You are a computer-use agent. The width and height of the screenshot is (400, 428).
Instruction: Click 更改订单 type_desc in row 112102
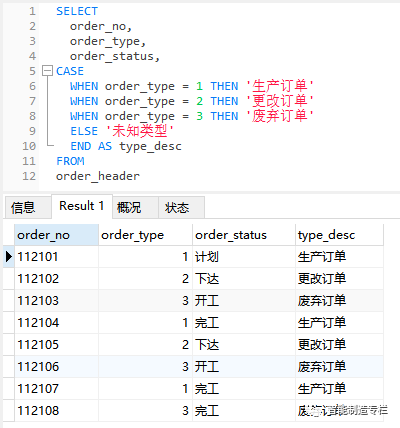pyautogui.click(x=339, y=279)
